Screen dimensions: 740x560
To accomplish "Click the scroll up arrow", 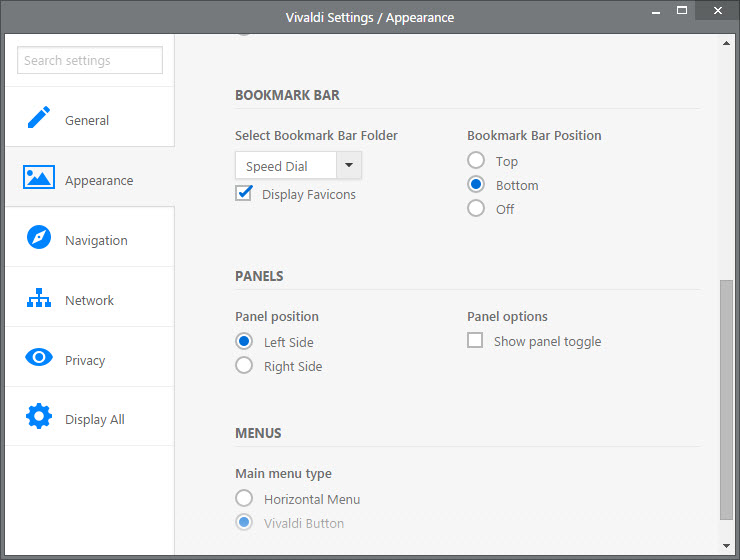I will [726, 43].
